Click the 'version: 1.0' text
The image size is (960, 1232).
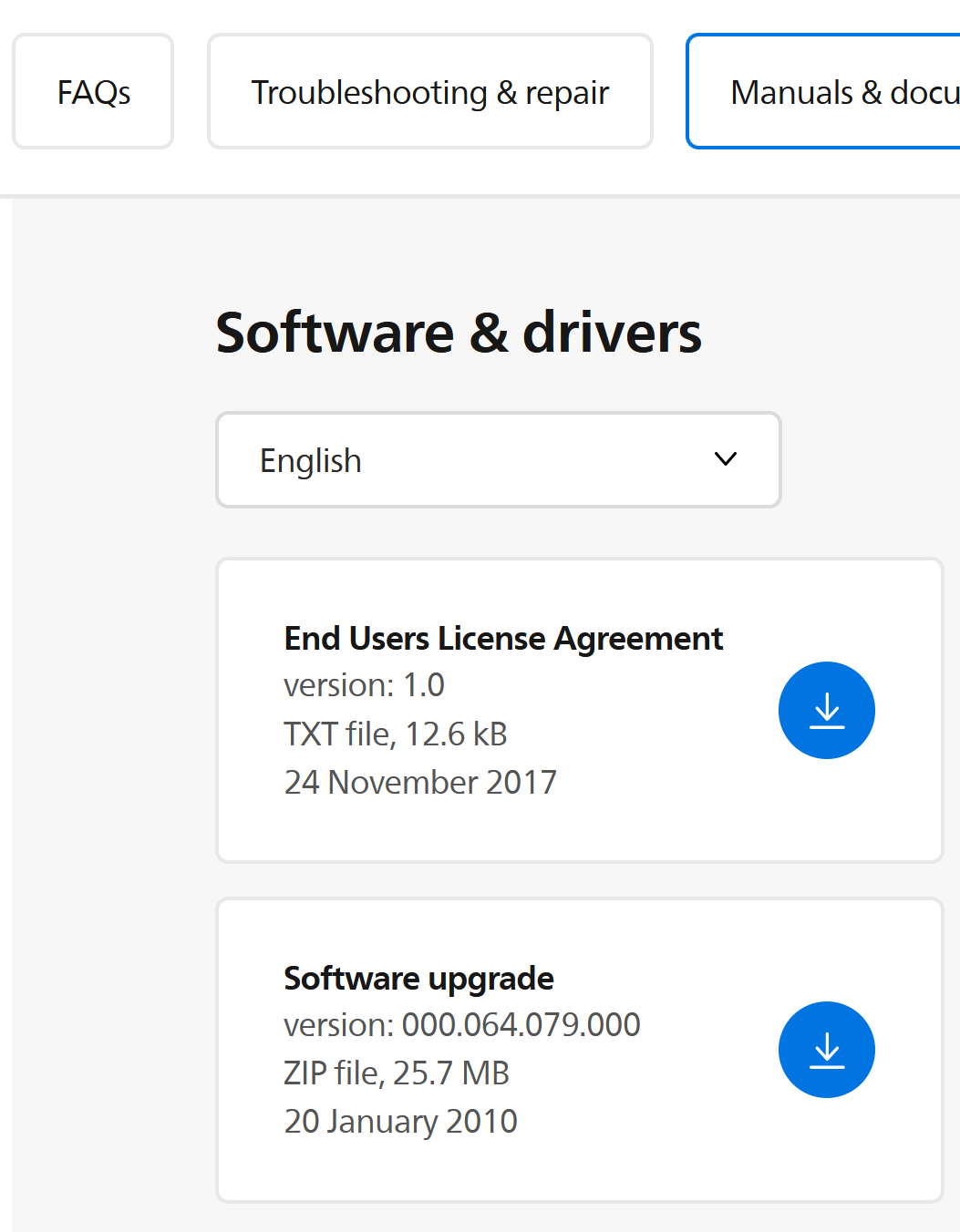click(x=364, y=685)
